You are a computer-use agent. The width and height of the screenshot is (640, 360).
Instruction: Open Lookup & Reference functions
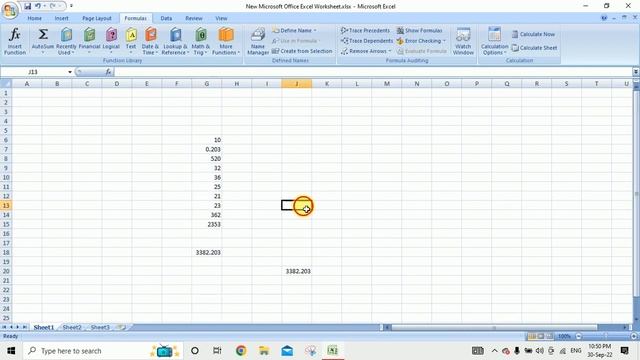click(x=176, y=41)
